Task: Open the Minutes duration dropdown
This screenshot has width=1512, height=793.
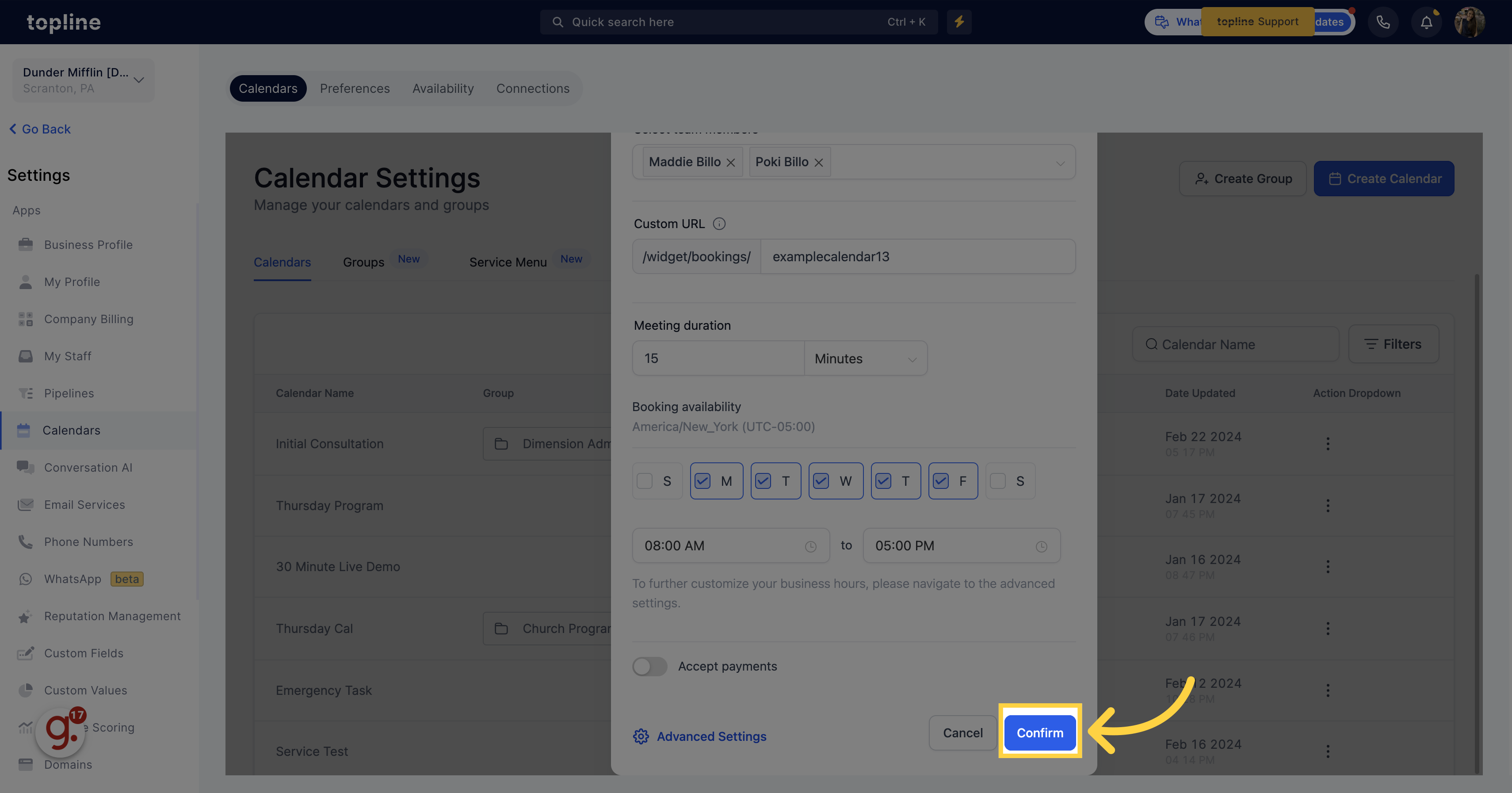Action: pos(865,357)
